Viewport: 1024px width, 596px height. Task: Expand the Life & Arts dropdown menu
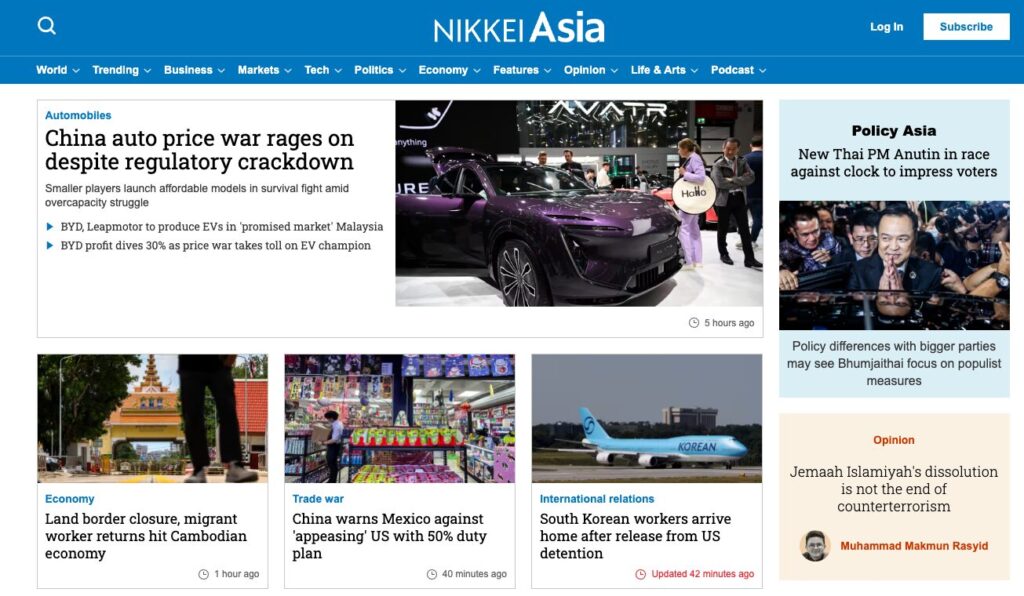tap(664, 70)
